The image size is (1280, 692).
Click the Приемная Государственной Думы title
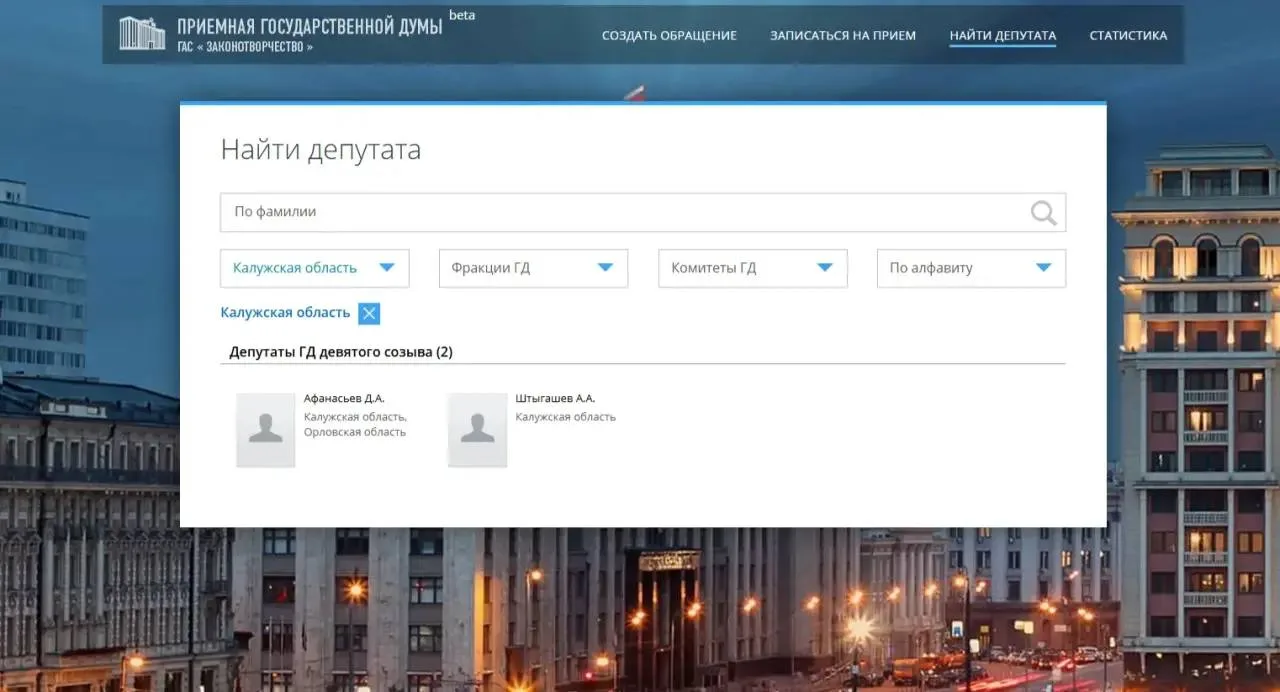click(x=309, y=27)
